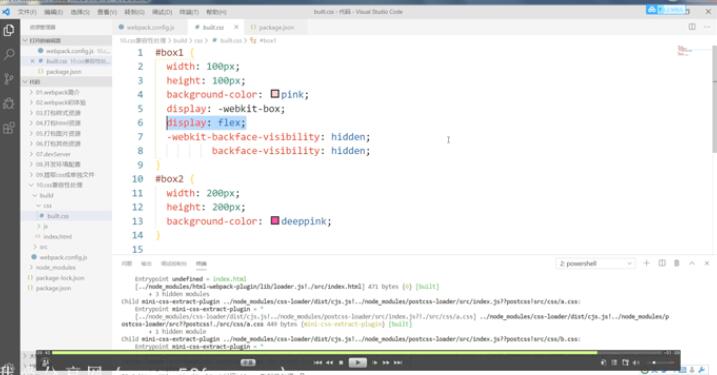This screenshot has width=717, height=375.
Task: Open the Explorer view in activity bar
Action: tap(9, 30)
